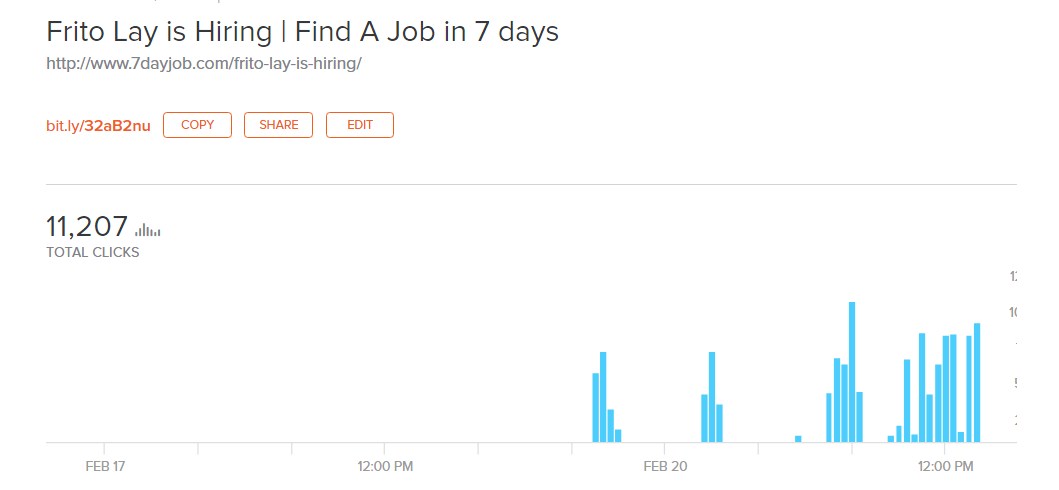The width and height of the screenshot is (1059, 490).
Task: Click the FEB 17 axis label
Action: (105, 466)
